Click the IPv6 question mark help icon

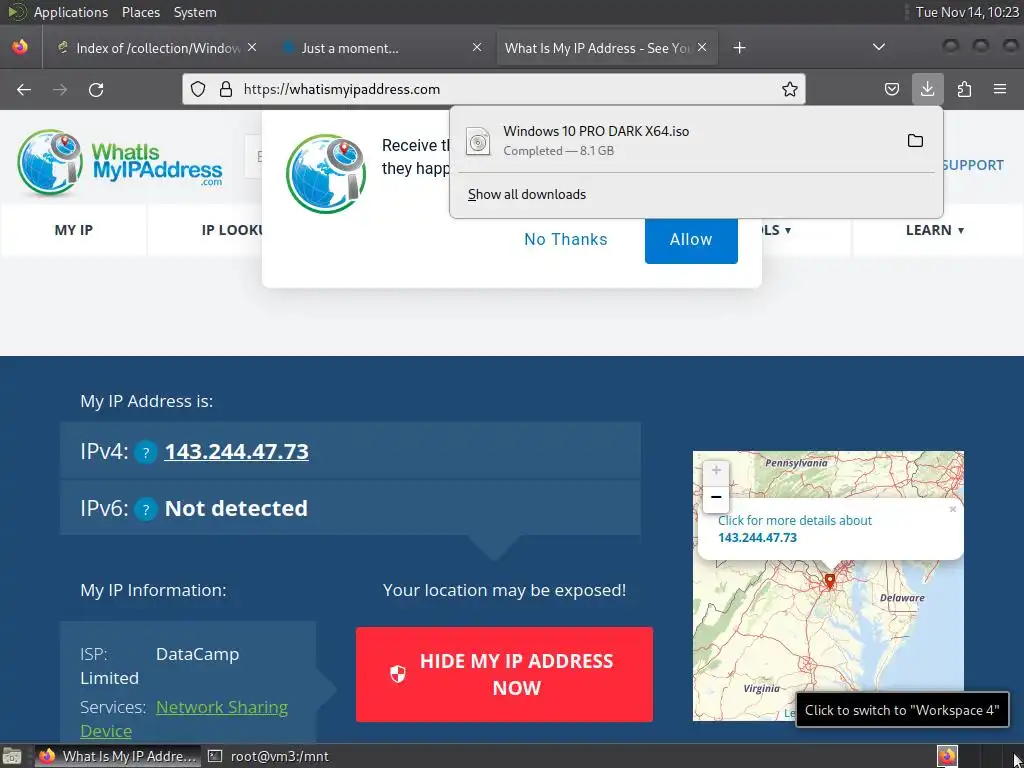[x=146, y=509]
